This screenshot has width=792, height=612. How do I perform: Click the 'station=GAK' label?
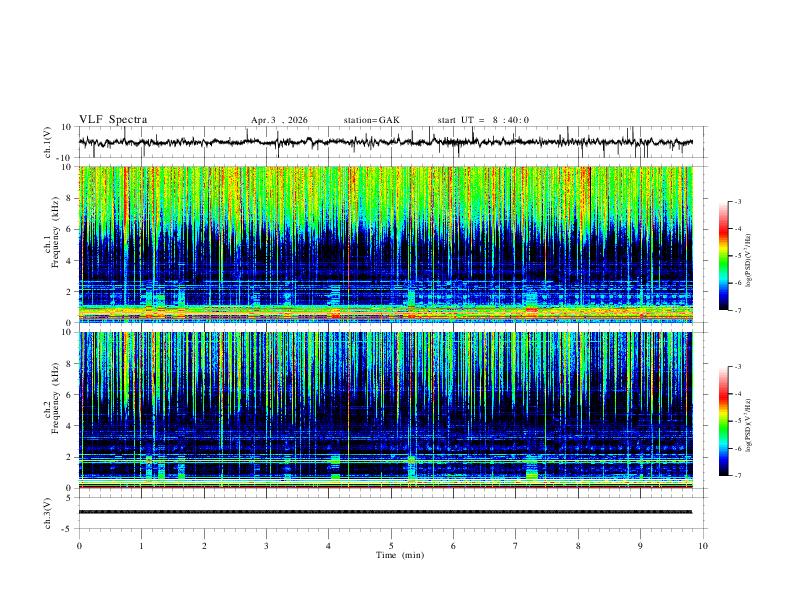(371, 120)
